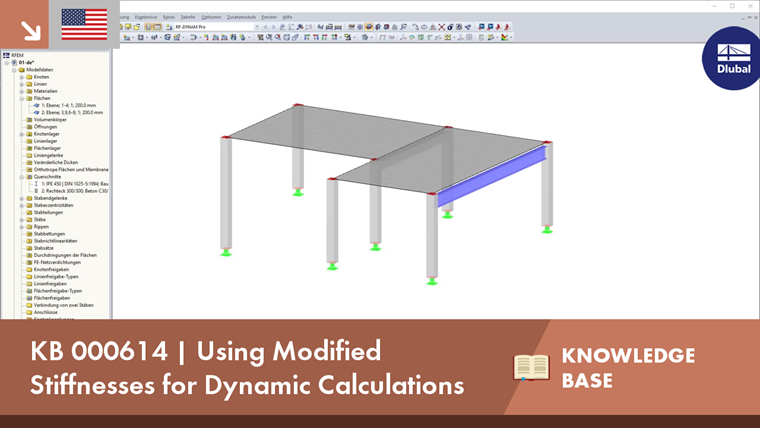Image resolution: width=760 pixels, height=428 pixels.
Task: Collapse the Modelldaten folder
Action: (14, 70)
